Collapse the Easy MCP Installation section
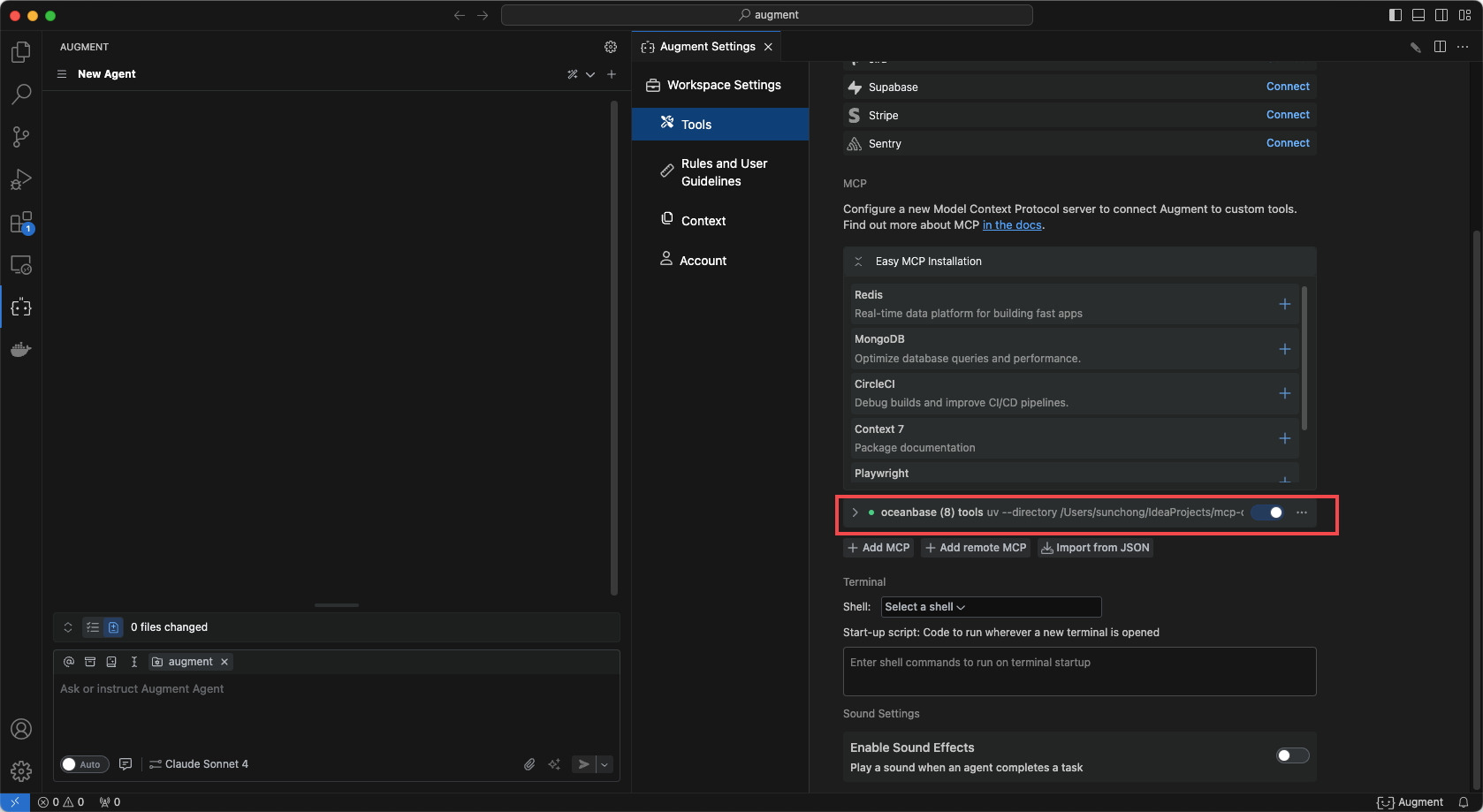Viewport: 1483px width, 812px height. [x=858, y=262]
